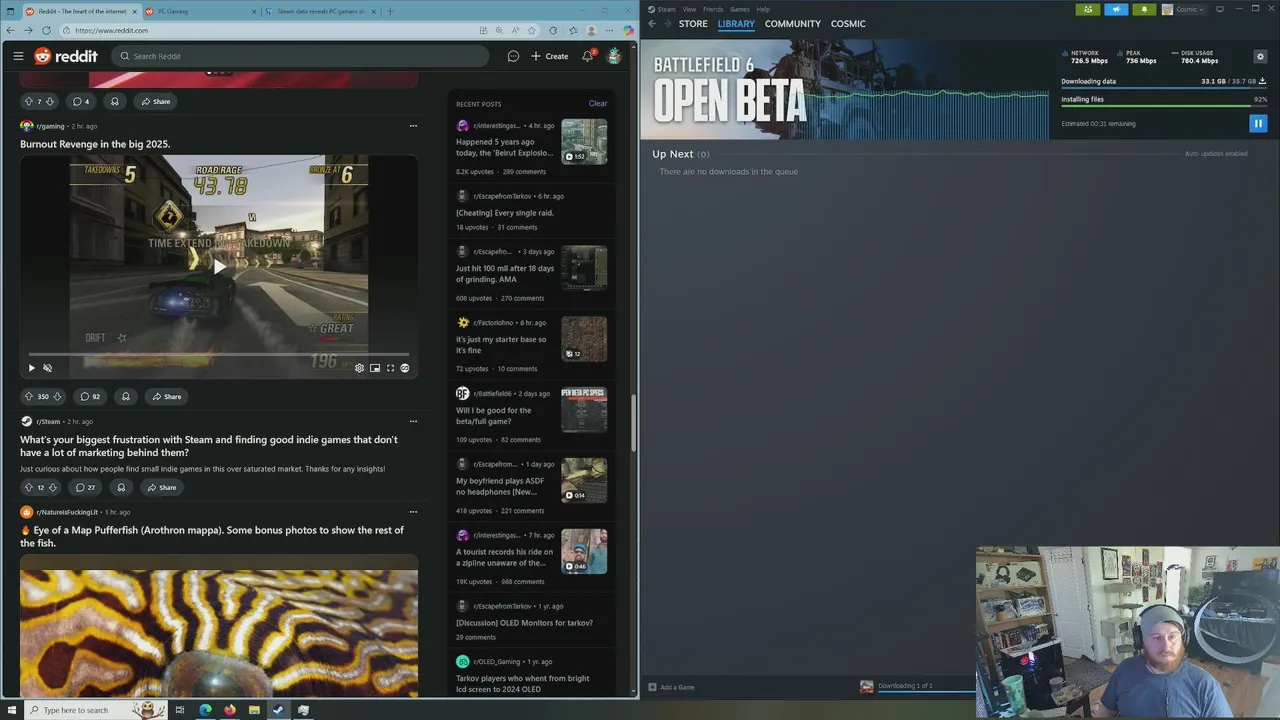Open View menu in Steam
1280x720 pixels.
(x=689, y=9)
